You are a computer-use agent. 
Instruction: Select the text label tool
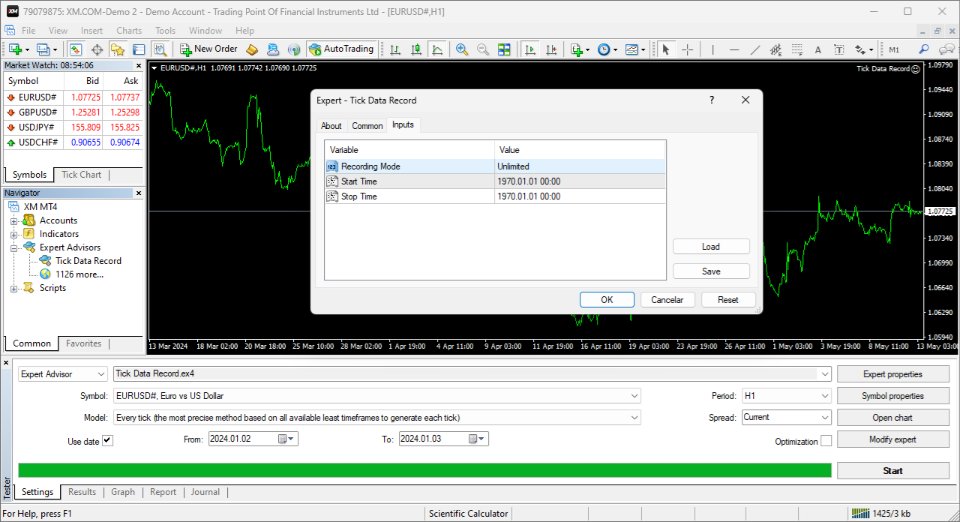tap(839, 50)
